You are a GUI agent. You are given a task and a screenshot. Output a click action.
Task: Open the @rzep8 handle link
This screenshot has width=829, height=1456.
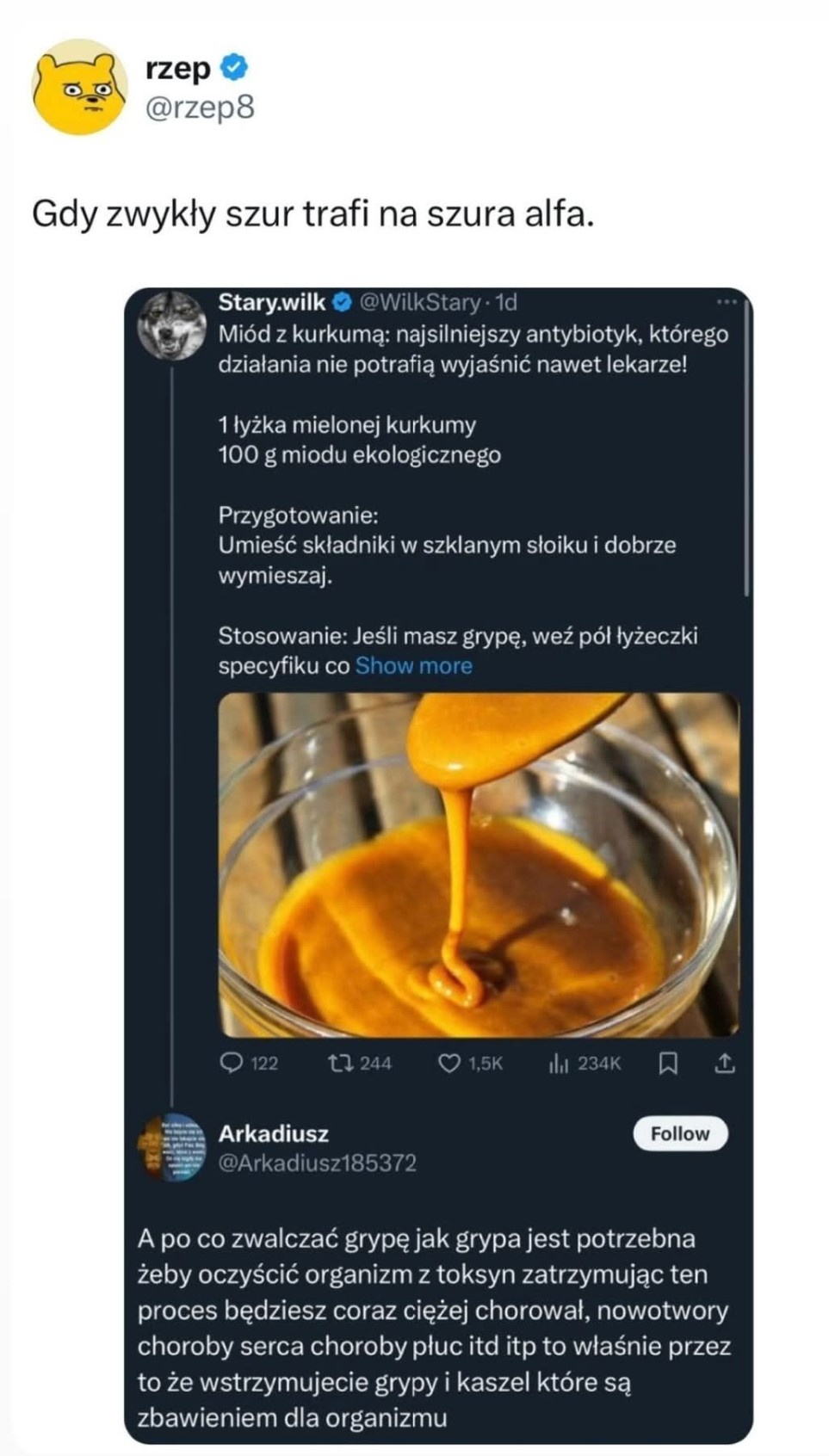pyautogui.click(x=200, y=108)
